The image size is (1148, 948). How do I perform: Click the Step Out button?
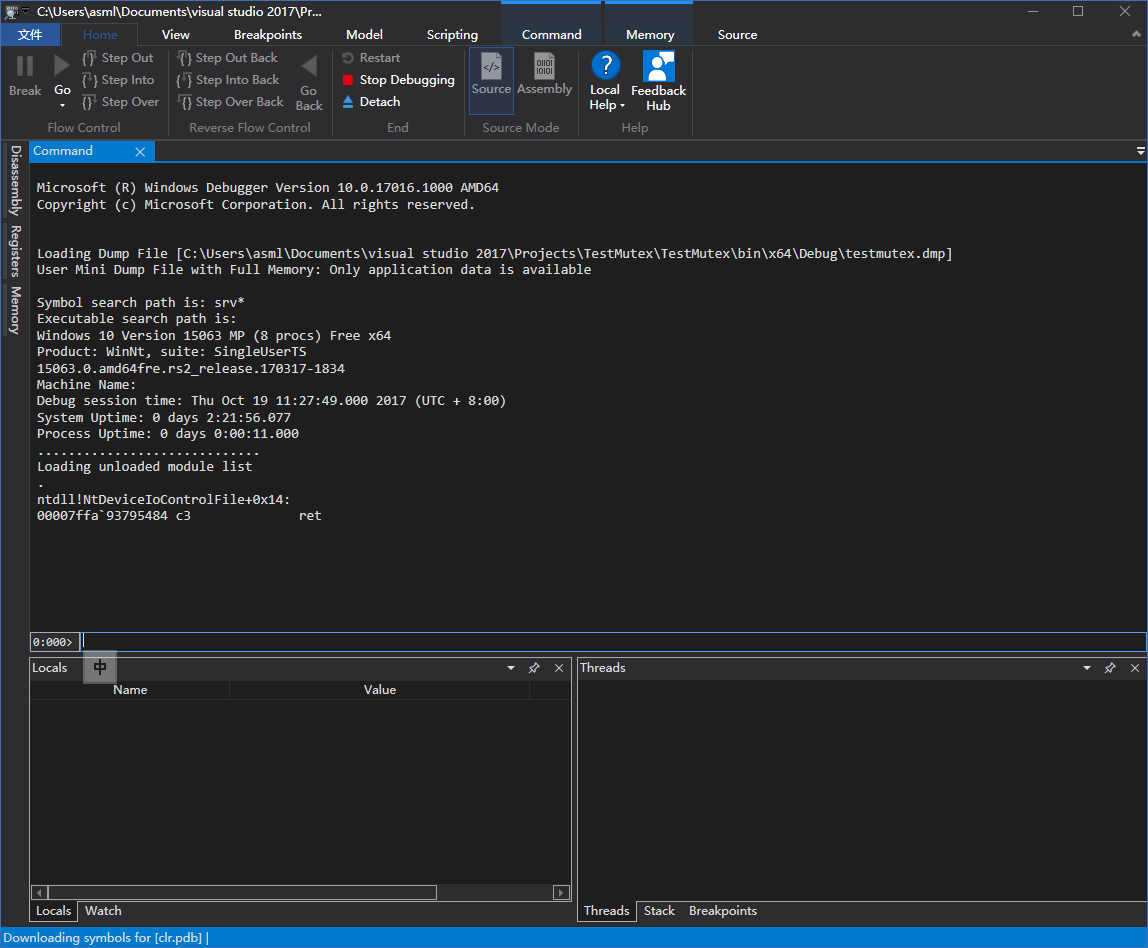click(x=118, y=58)
